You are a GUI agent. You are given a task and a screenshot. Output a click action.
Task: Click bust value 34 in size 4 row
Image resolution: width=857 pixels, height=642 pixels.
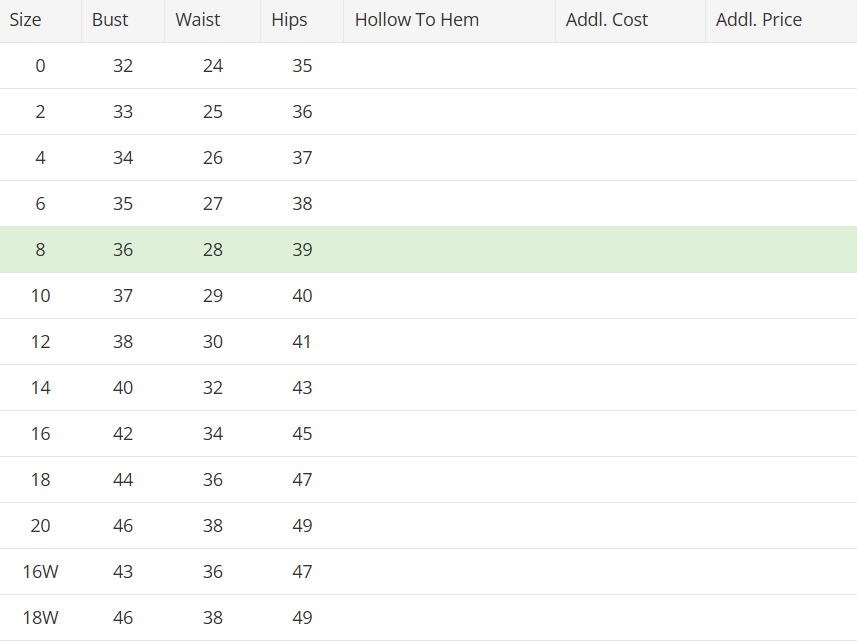(x=123, y=158)
